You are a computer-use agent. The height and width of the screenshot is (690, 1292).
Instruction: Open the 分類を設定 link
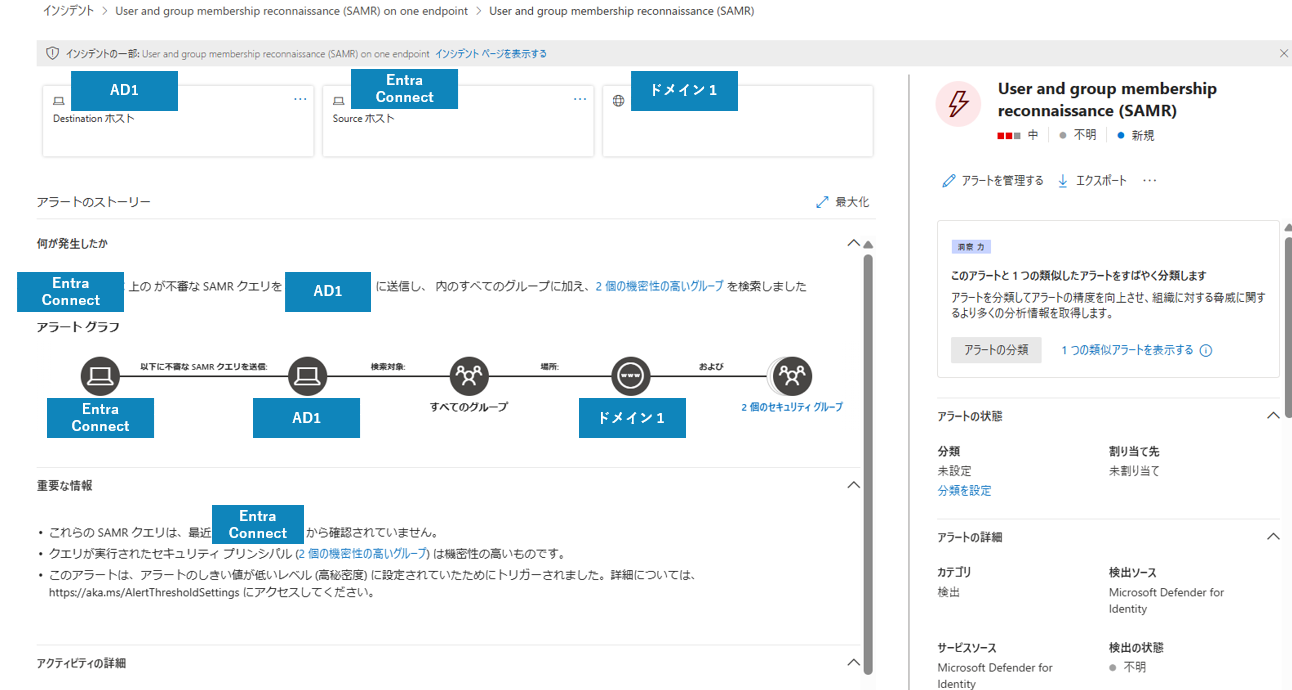pyautogui.click(x=963, y=490)
